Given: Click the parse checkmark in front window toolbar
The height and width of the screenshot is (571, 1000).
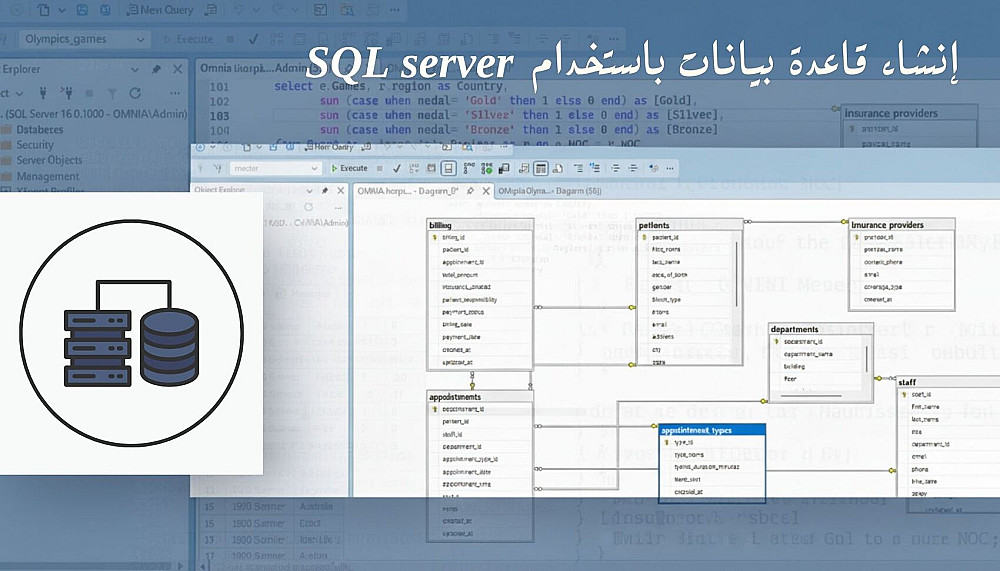Looking at the screenshot, I should click(397, 168).
